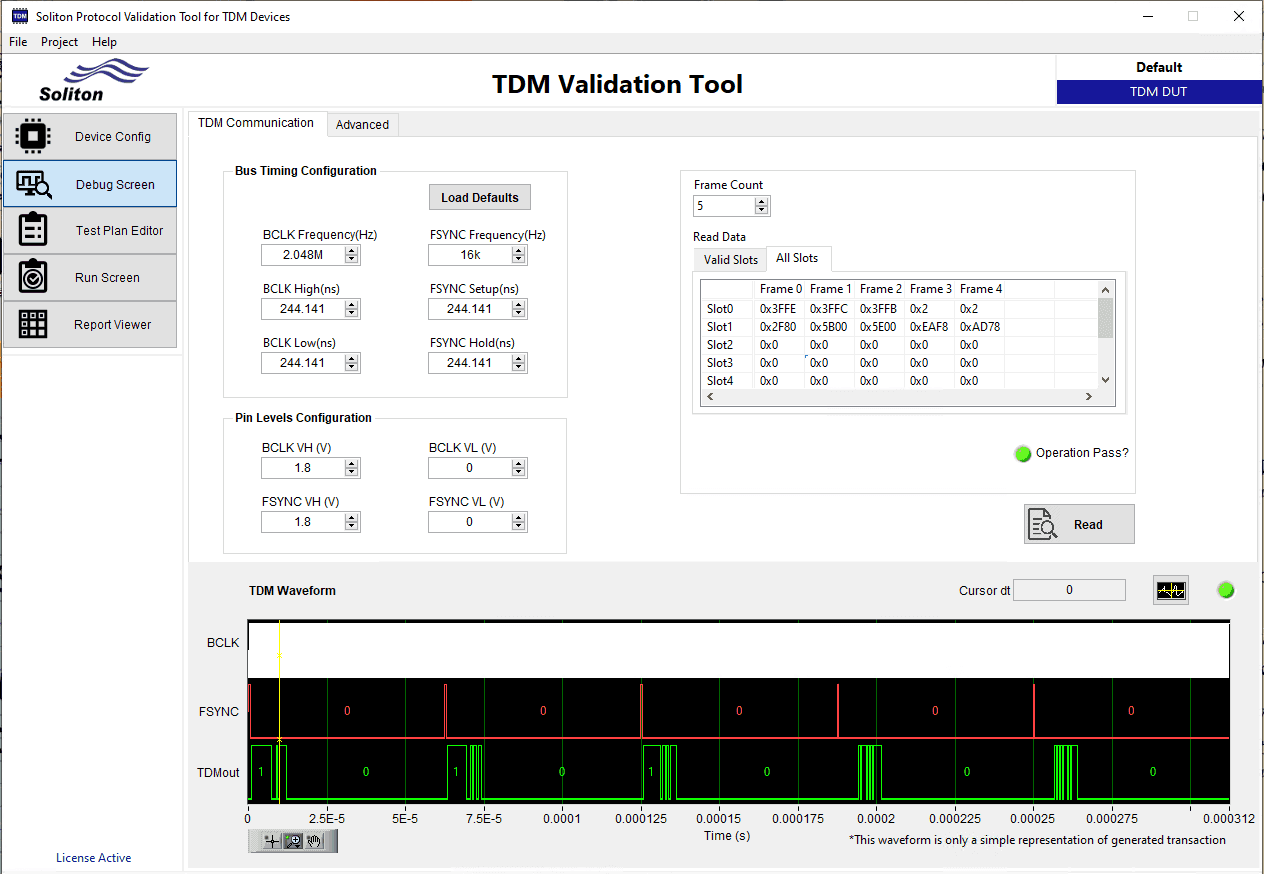This screenshot has height=874, width=1264.
Task: Click cell value 0x3FFB
Action: click(878, 309)
